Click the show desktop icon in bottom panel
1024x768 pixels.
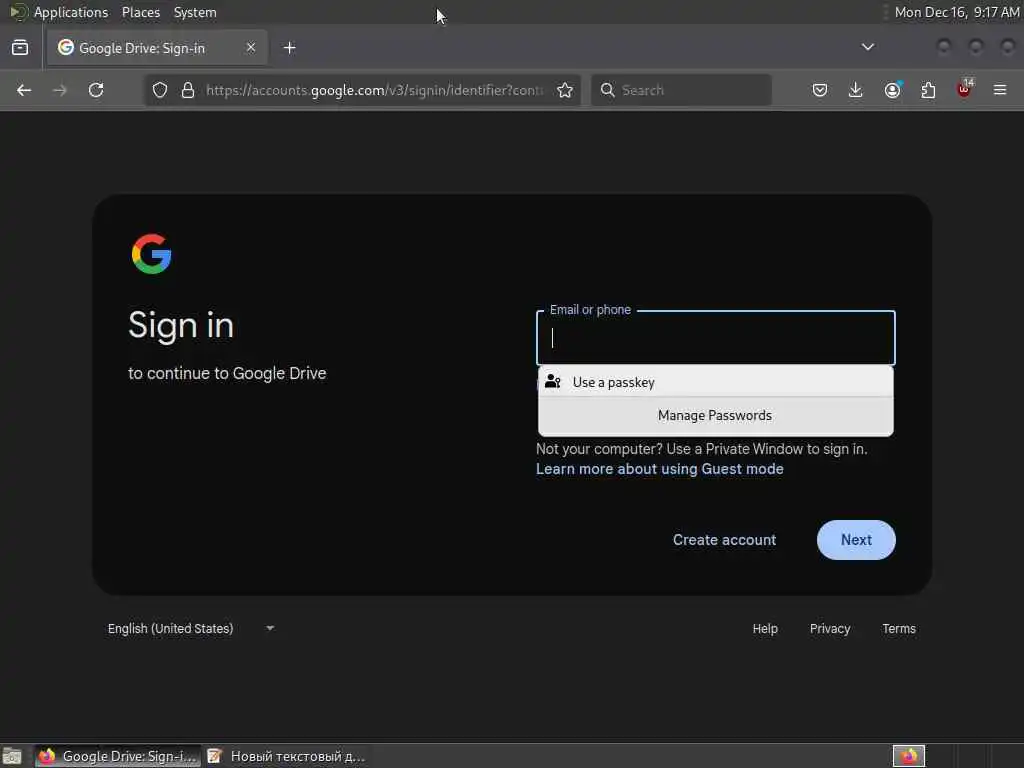click(12, 756)
